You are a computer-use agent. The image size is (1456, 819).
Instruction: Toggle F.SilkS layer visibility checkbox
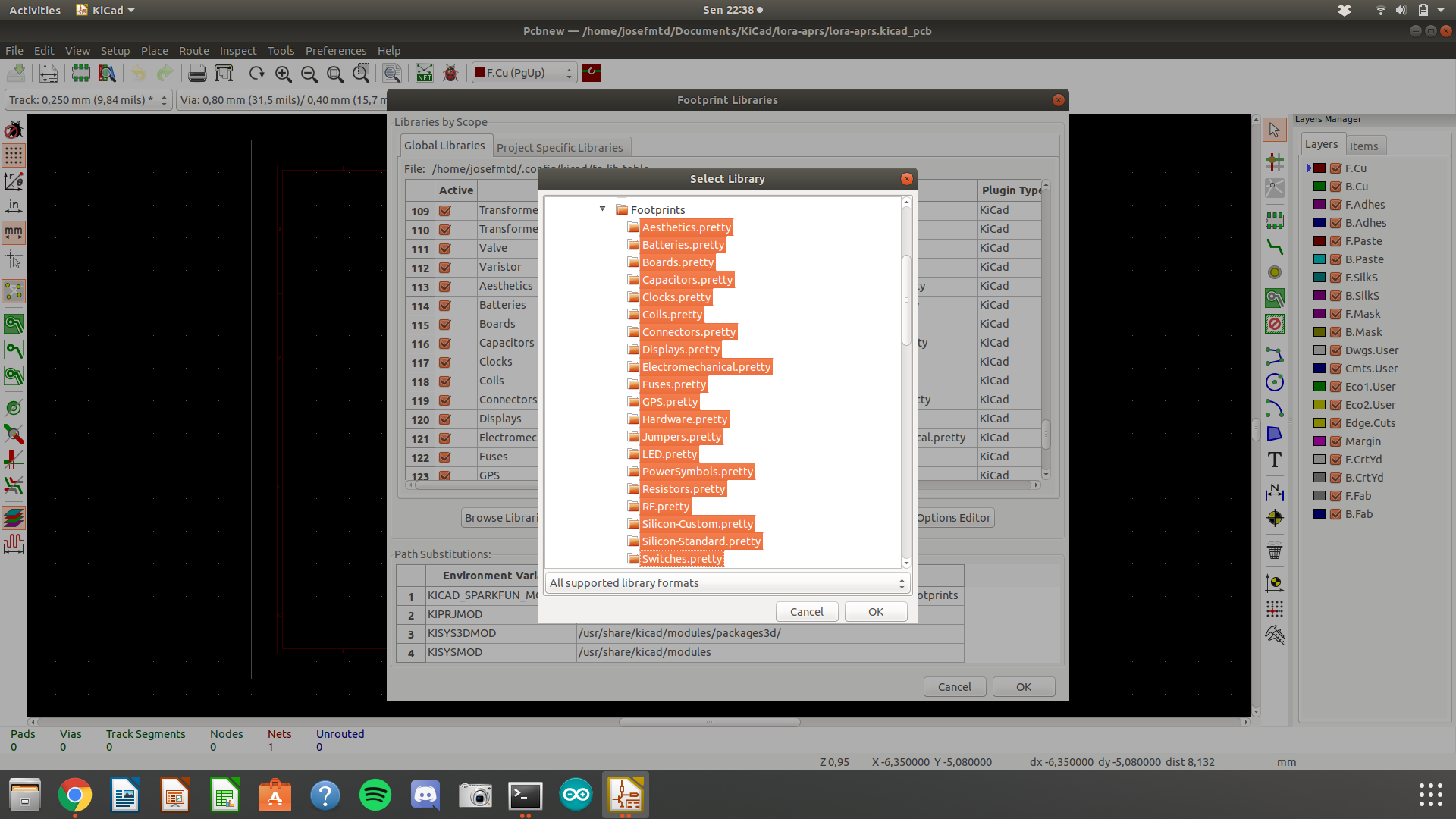click(1336, 278)
